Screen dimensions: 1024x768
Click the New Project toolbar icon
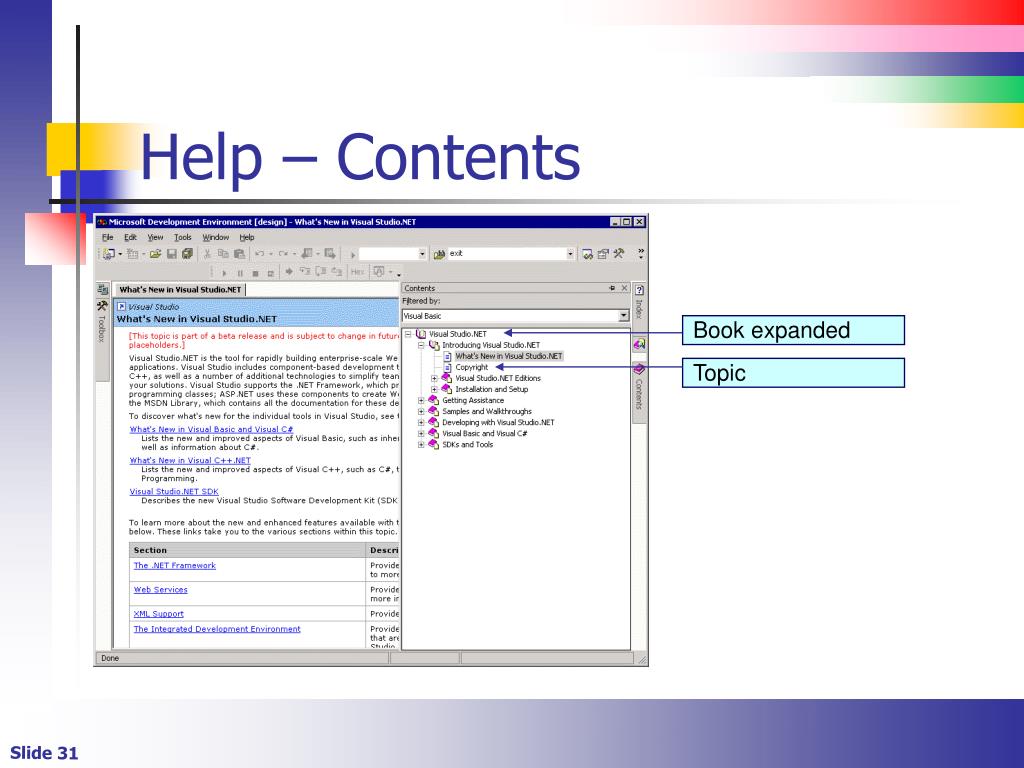click(x=109, y=253)
